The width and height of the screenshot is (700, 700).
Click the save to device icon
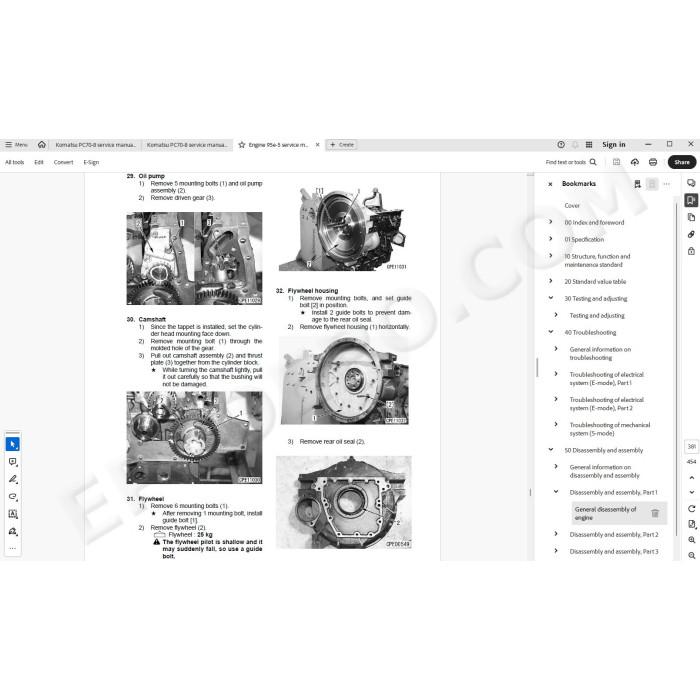point(617,162)
